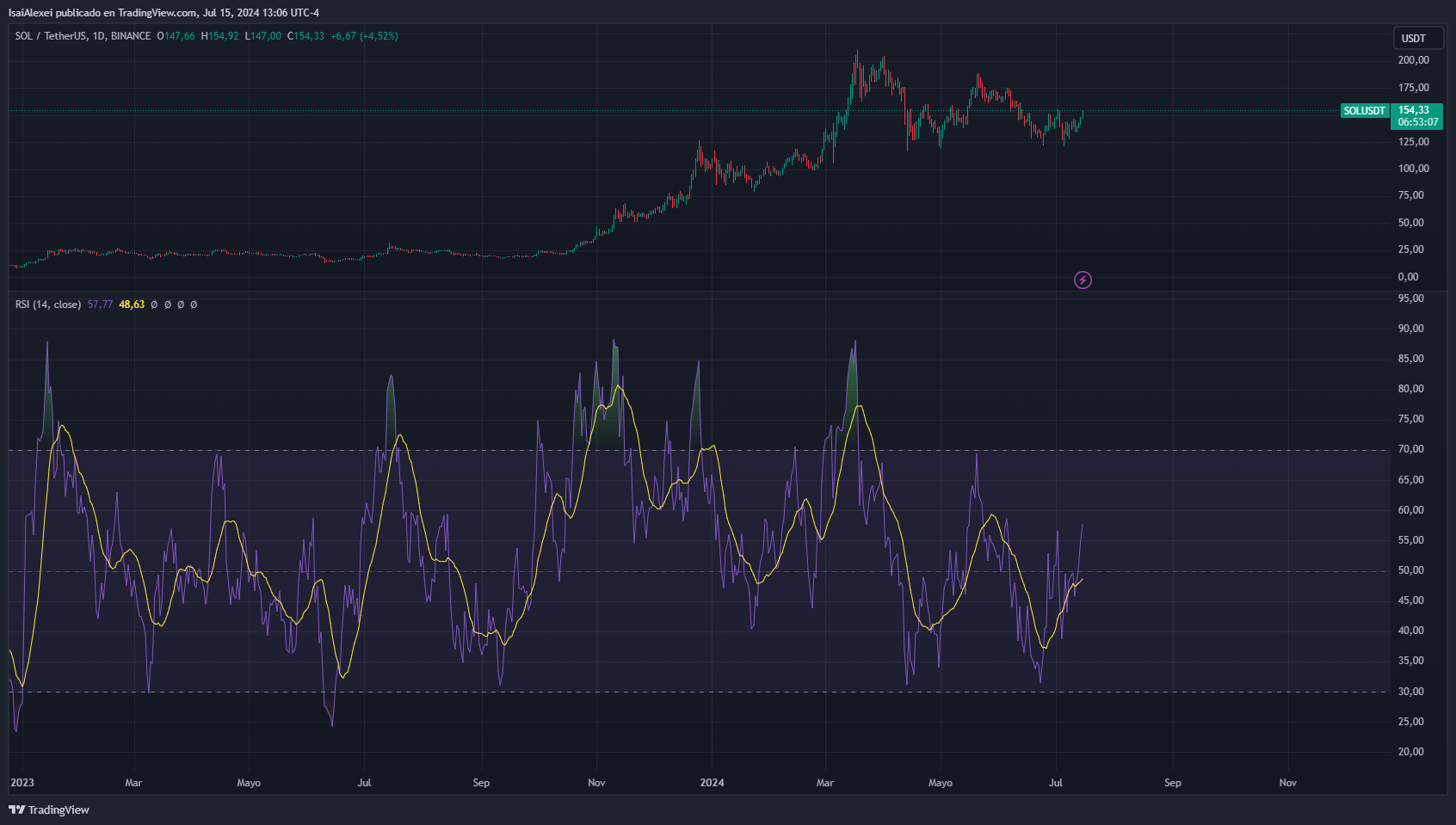Select the RSI (14, close) indicator legend

[x=48, y=305]
